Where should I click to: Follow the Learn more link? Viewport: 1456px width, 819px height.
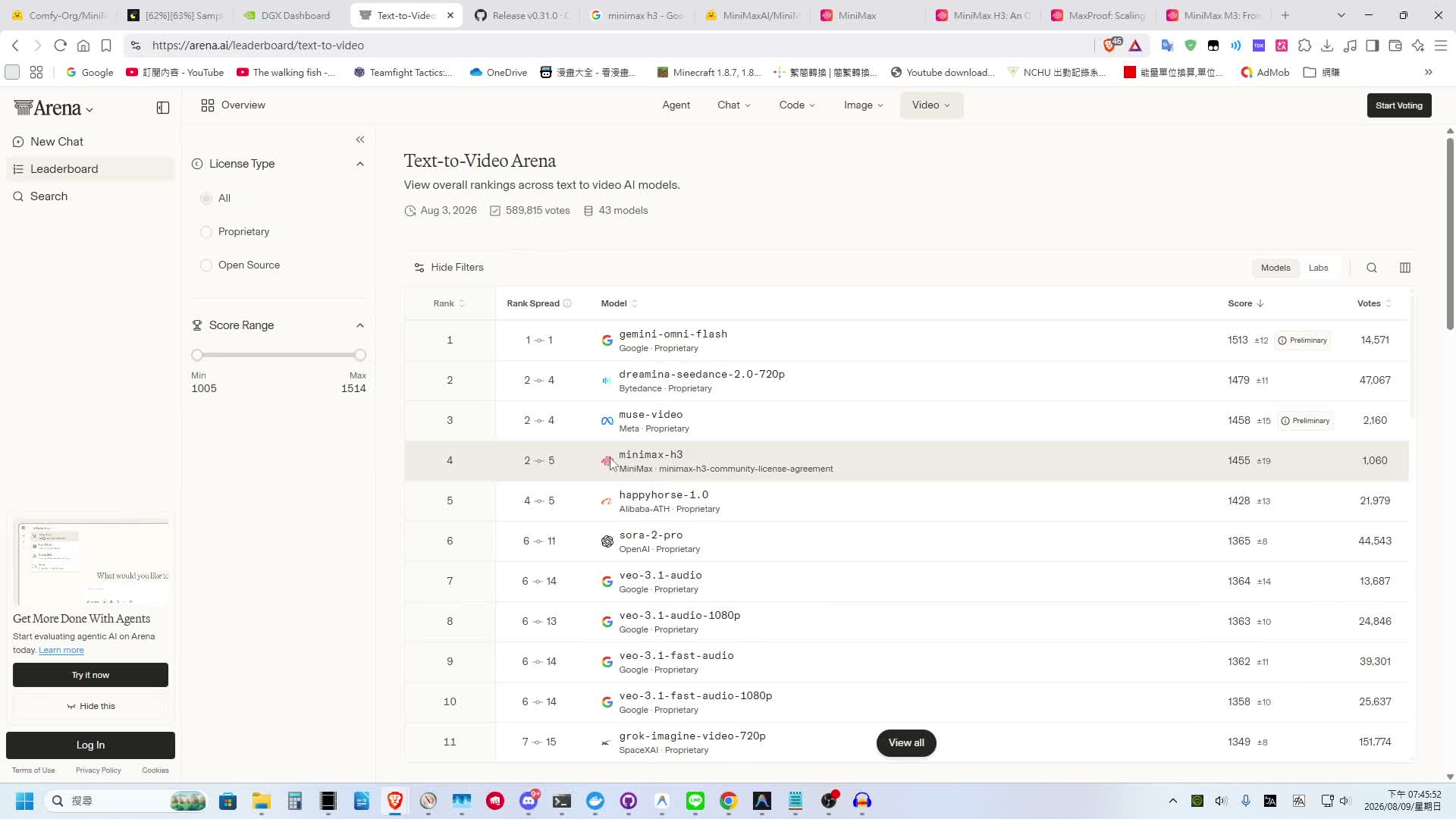61,650
